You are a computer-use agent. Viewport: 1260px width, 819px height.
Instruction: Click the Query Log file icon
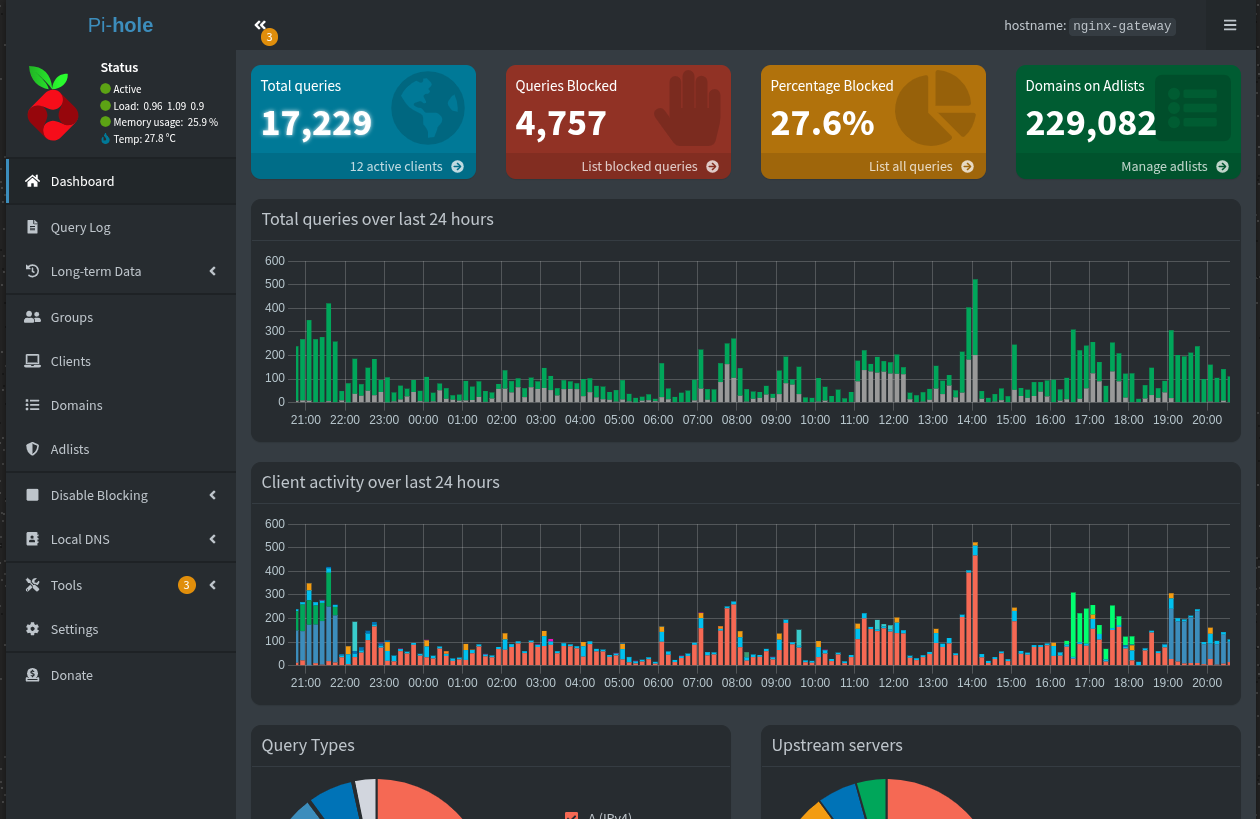pos(32,227)
